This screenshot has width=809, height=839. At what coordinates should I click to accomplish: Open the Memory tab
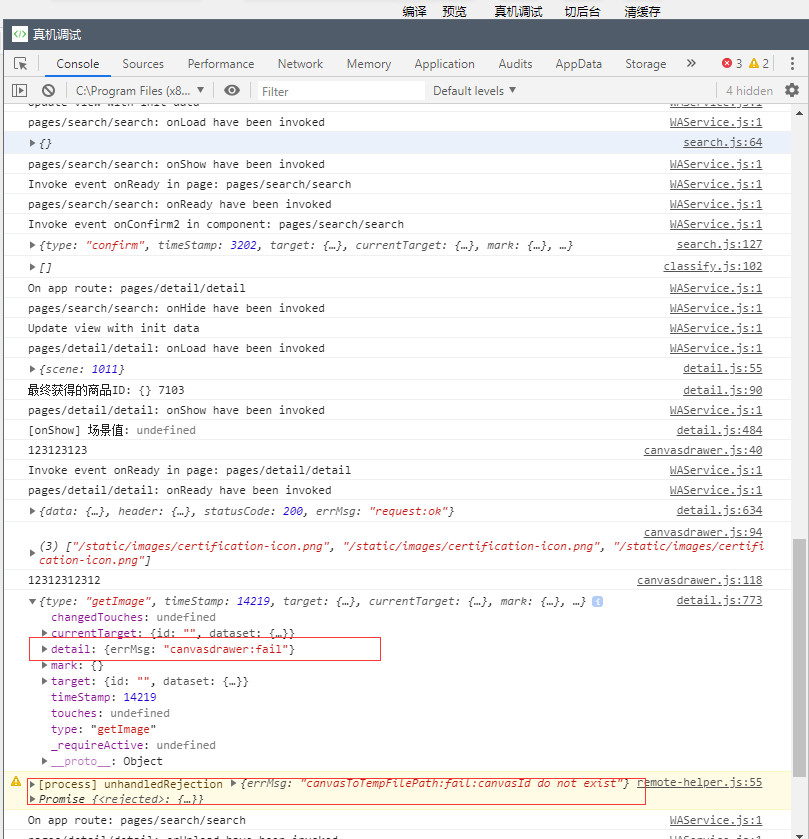coord(369,64)
